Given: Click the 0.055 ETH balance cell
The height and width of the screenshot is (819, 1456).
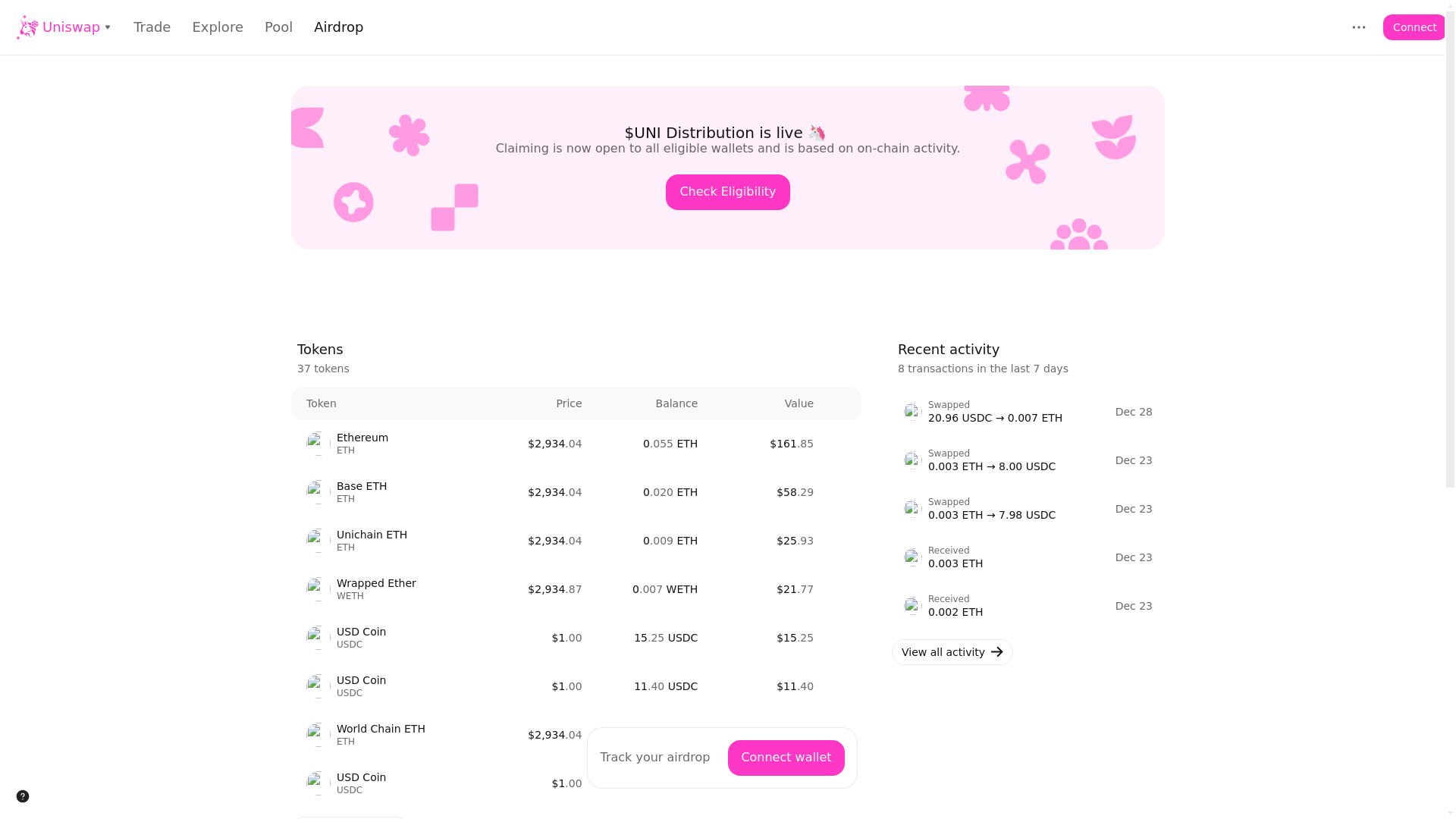Looking at the screenshot, I should tap(670, 444).
